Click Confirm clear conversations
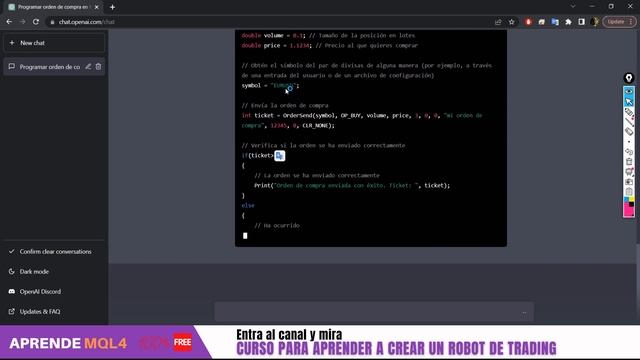 54,251
